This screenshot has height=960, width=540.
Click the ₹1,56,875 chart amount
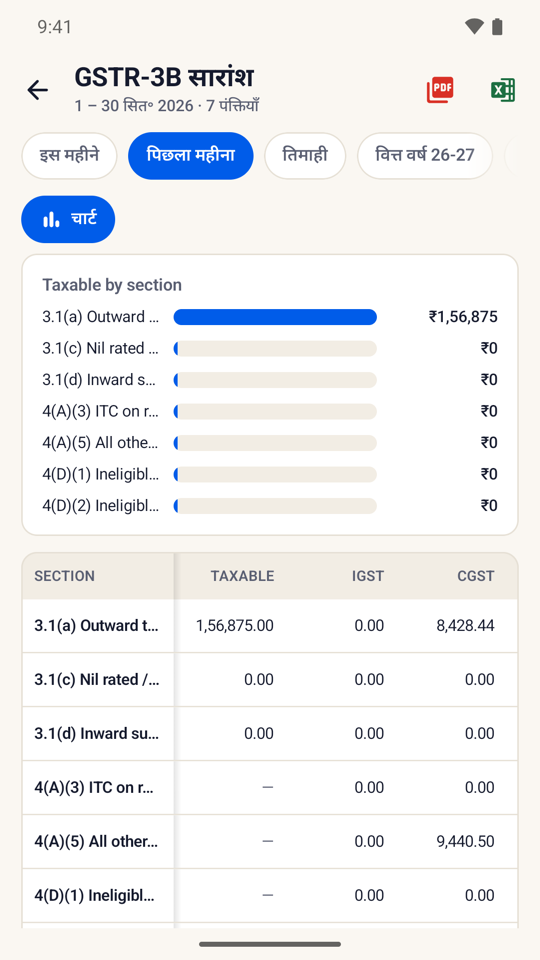(x=463, y=317)
